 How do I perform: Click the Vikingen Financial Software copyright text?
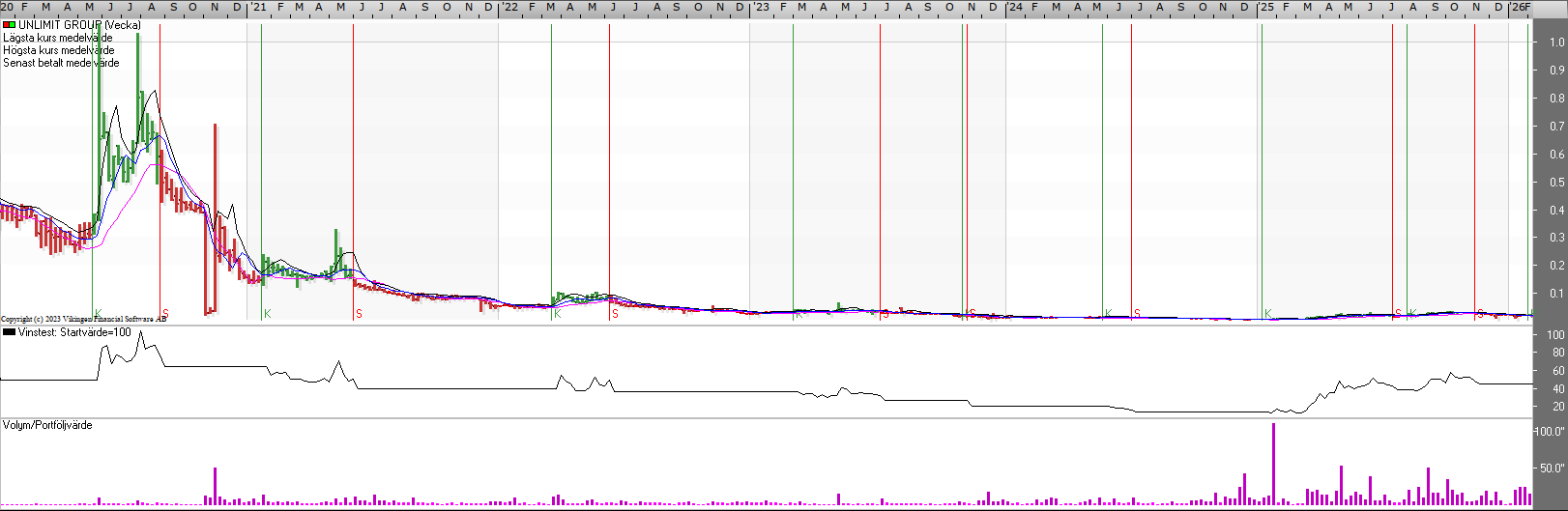click(x=83, y=319)
